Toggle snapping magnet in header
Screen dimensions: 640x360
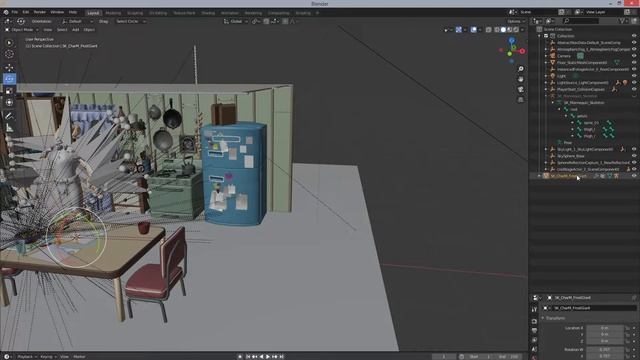[266, 21]
